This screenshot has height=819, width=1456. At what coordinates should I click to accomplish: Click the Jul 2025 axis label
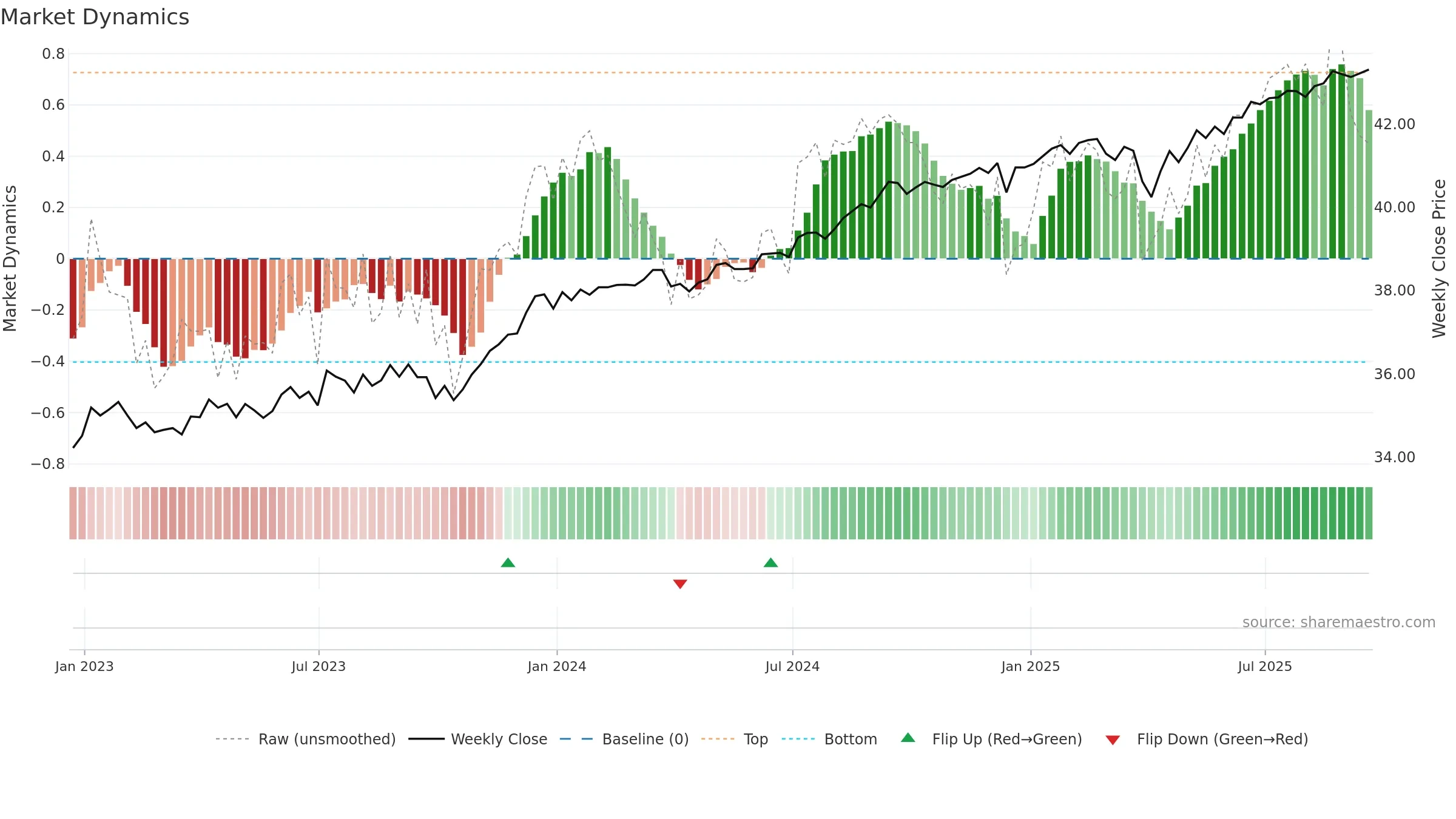tap(1265, 666)
